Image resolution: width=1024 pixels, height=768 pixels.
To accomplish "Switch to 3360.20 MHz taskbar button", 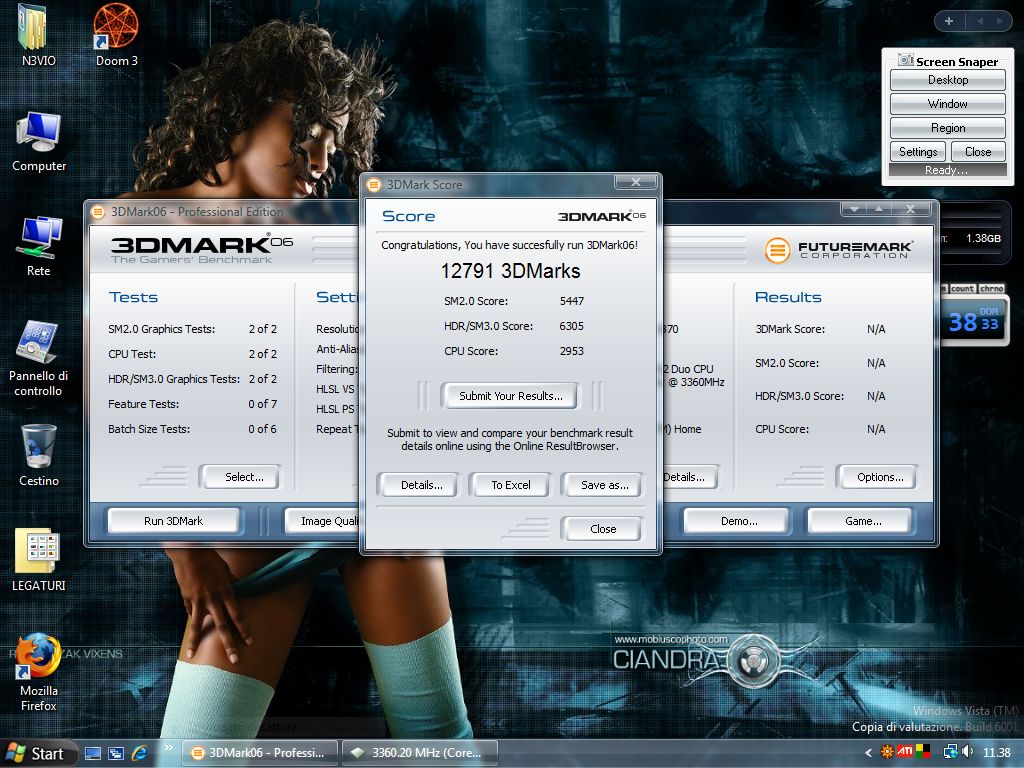I will point(419,753).
